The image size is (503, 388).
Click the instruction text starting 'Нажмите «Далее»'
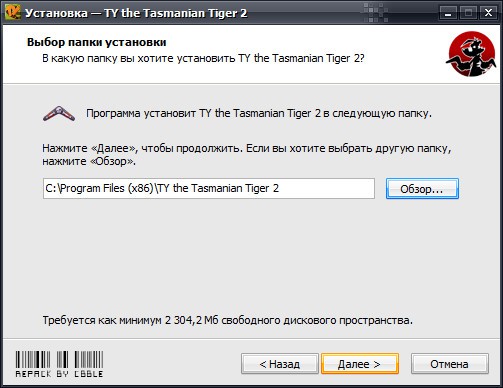(x=247, y=154)
